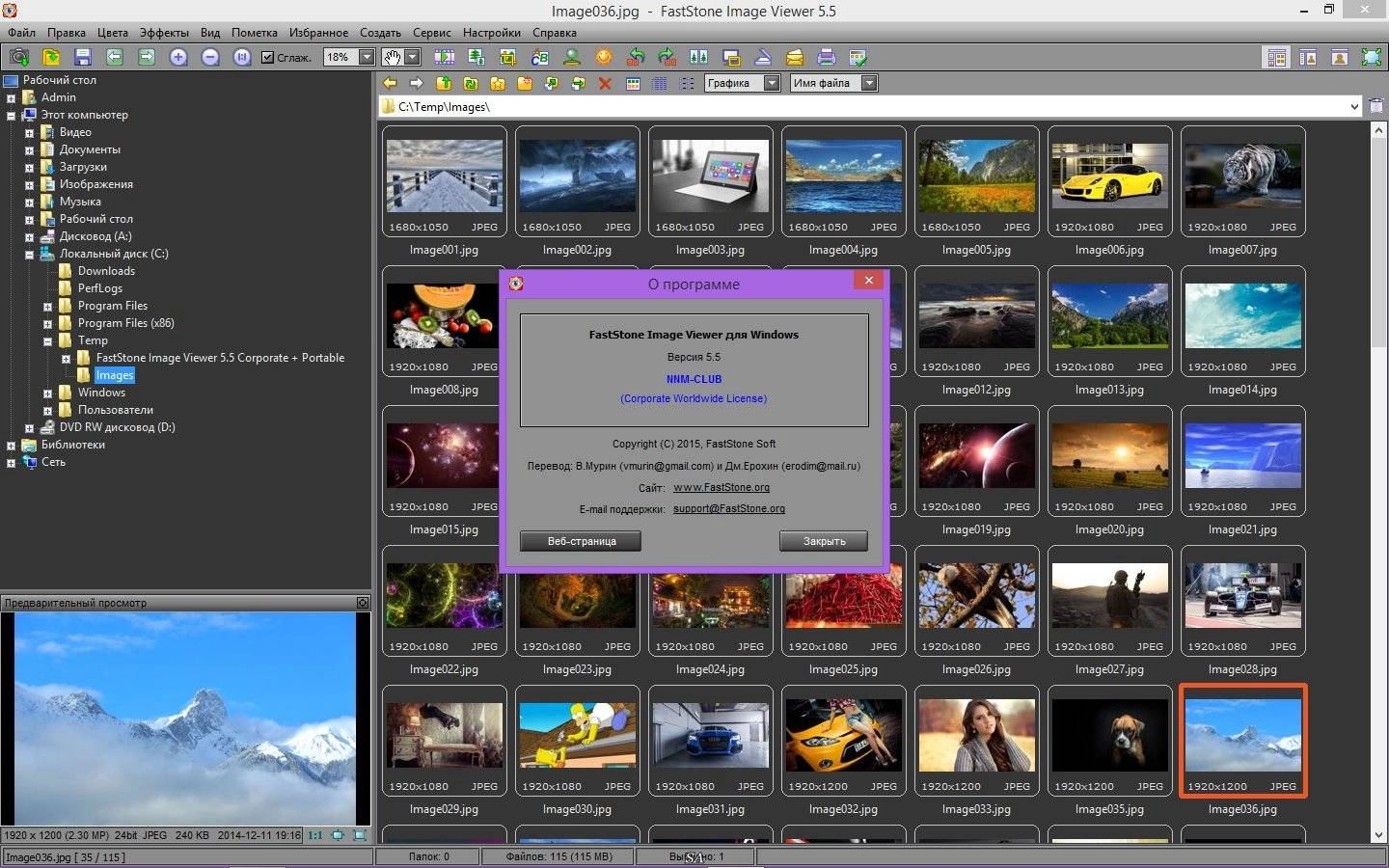Toggle the Сглаж. smoothing checkbox

[x=268, y=57]
